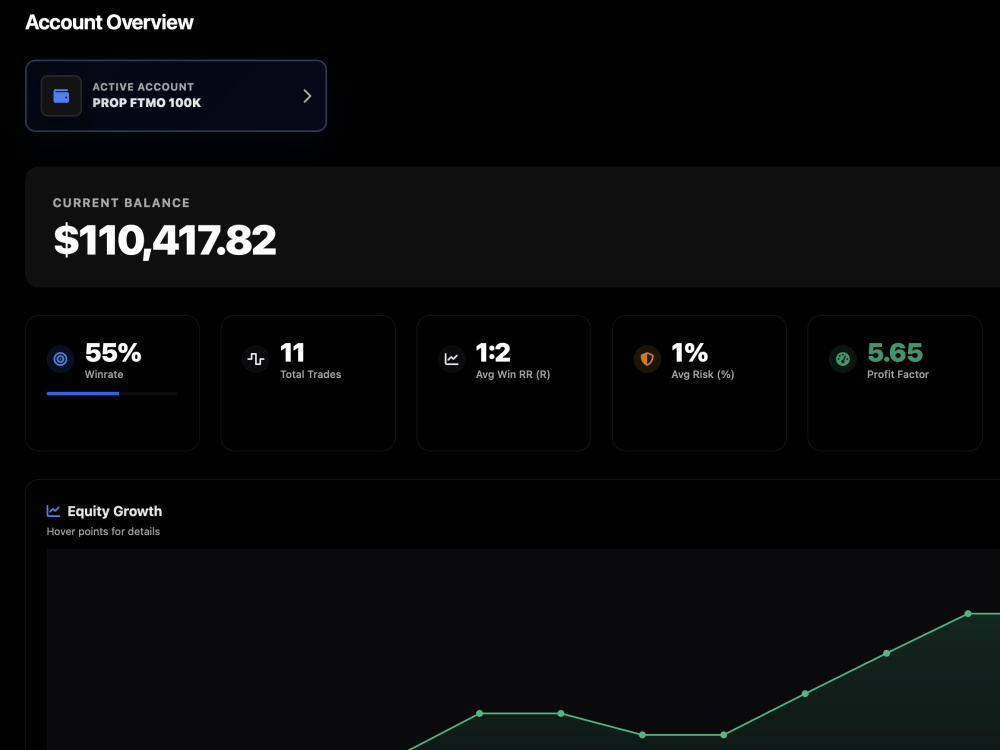Click the 1% average risk value

pos(689,353)
